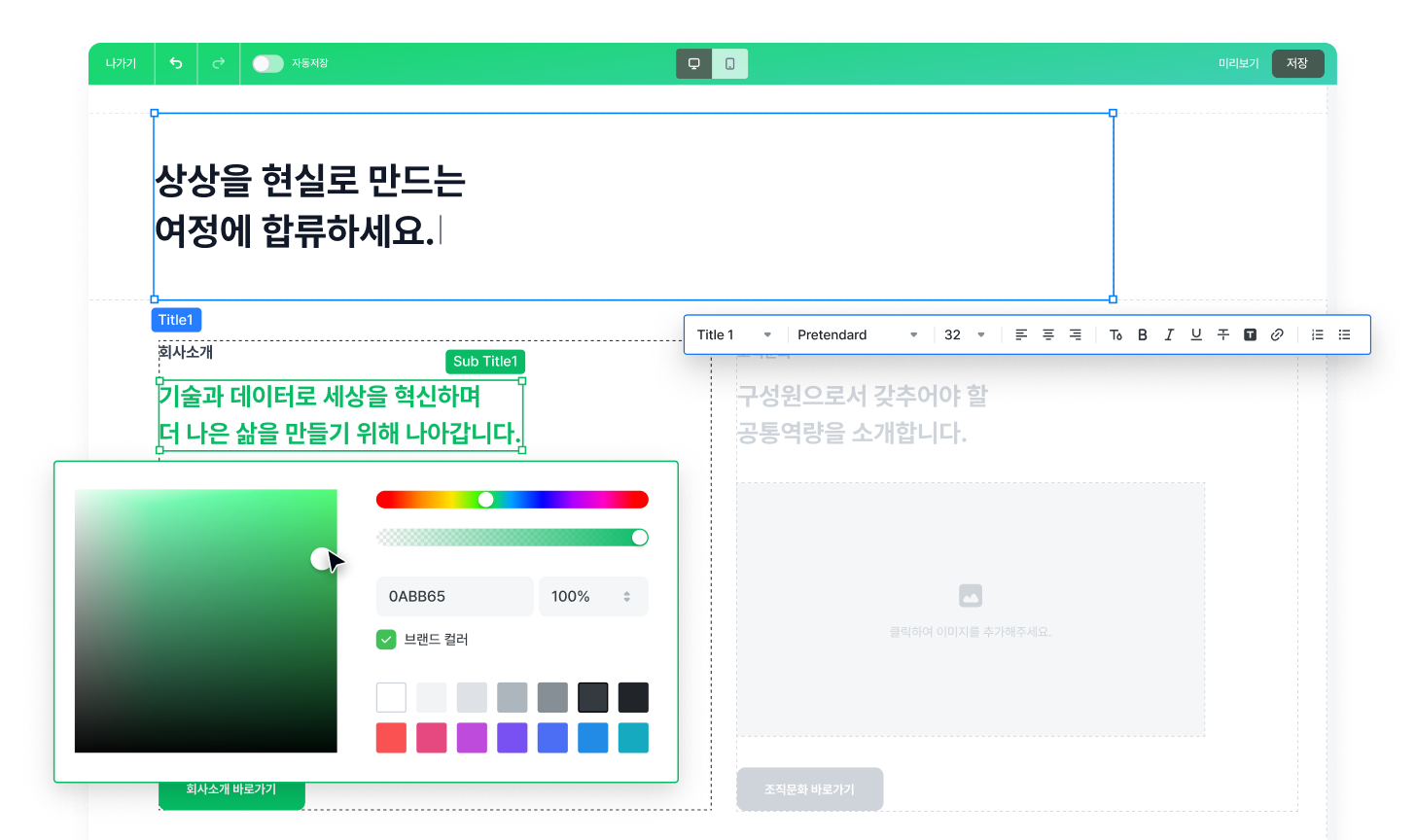Switch to desktop preview mode
This screenshot has height=840, width=1416.
[694, 63]
